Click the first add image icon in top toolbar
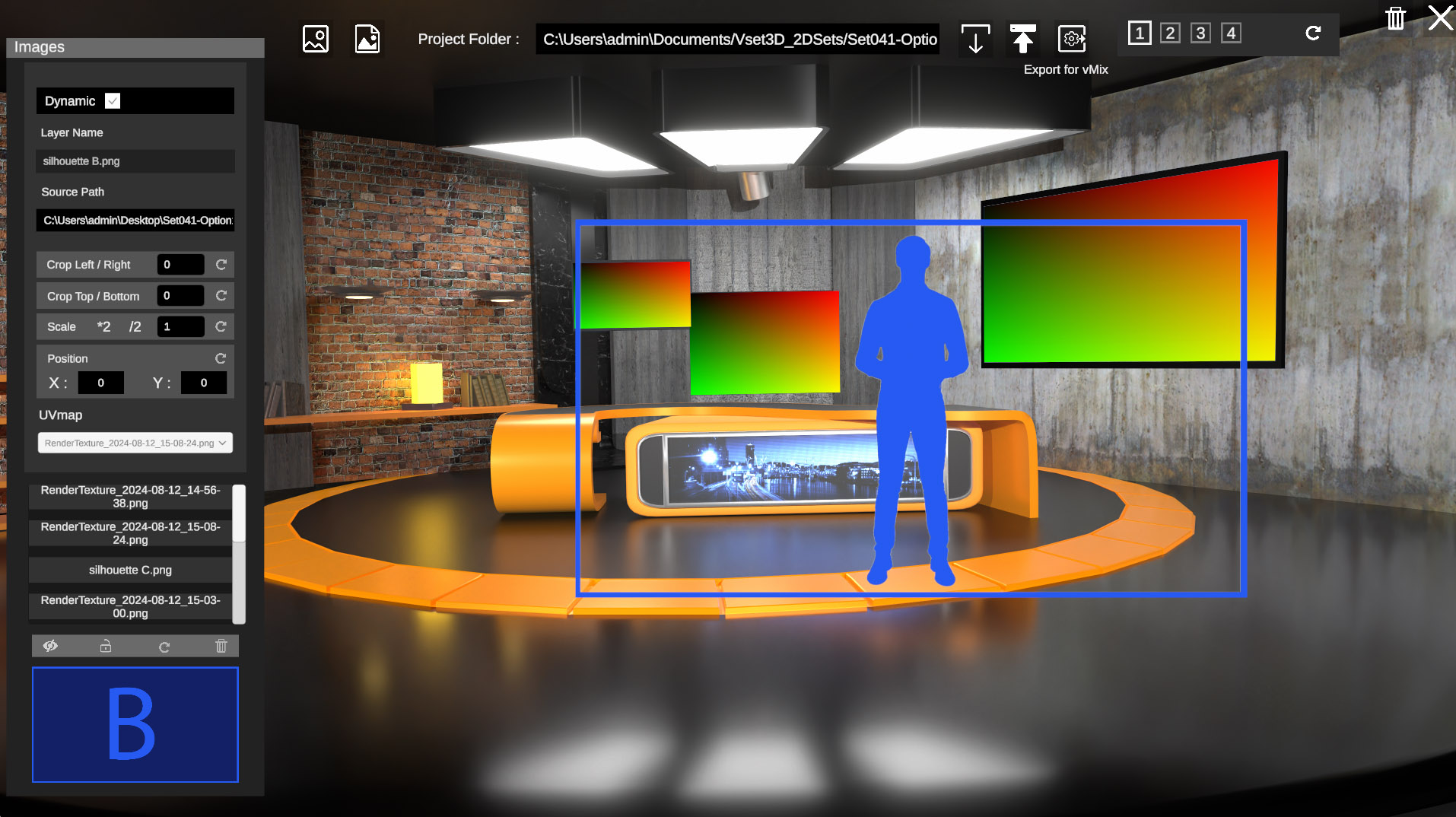 pyautogui.click(x=315, y=39)
